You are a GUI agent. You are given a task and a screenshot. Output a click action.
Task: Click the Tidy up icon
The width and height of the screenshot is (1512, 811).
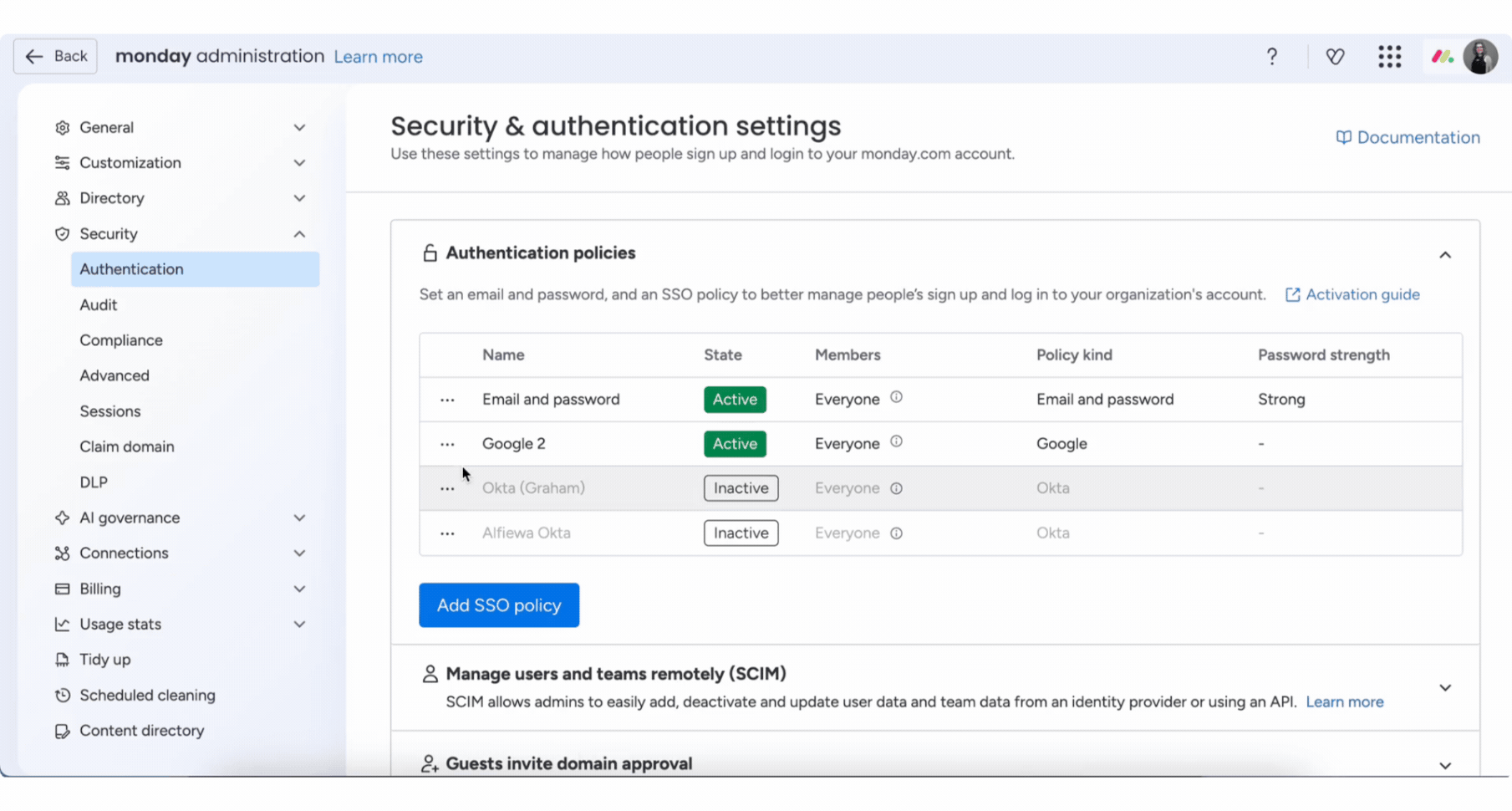(62, 660)
